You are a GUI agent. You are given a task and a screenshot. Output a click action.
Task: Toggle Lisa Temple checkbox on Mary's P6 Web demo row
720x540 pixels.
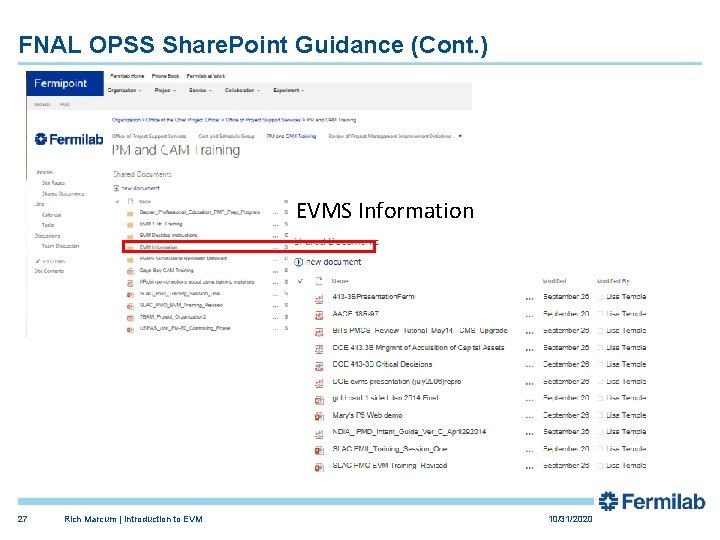[x=600, y=416]
